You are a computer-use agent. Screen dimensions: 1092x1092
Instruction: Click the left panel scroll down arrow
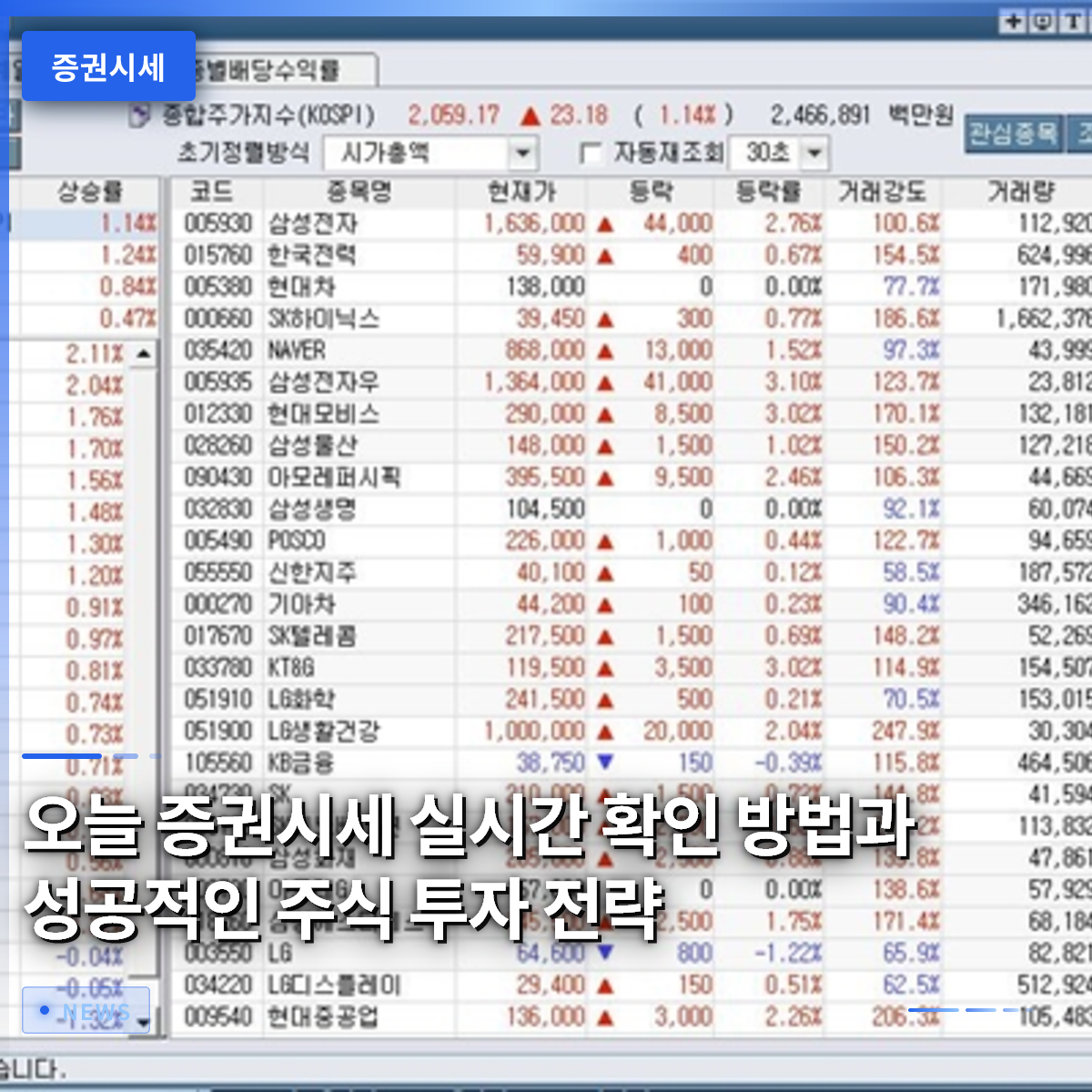(144, 1023)
